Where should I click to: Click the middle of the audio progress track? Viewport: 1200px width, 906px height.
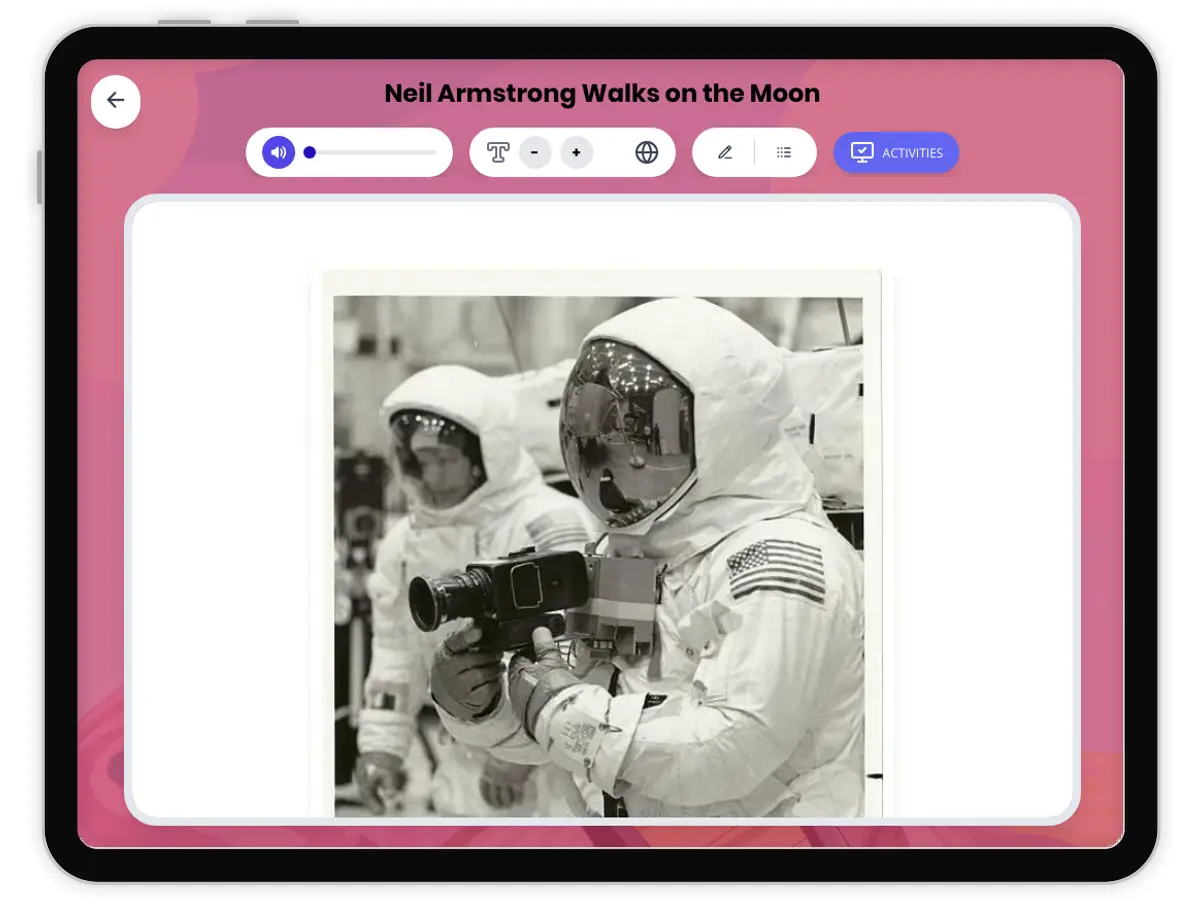coord(372,153)
